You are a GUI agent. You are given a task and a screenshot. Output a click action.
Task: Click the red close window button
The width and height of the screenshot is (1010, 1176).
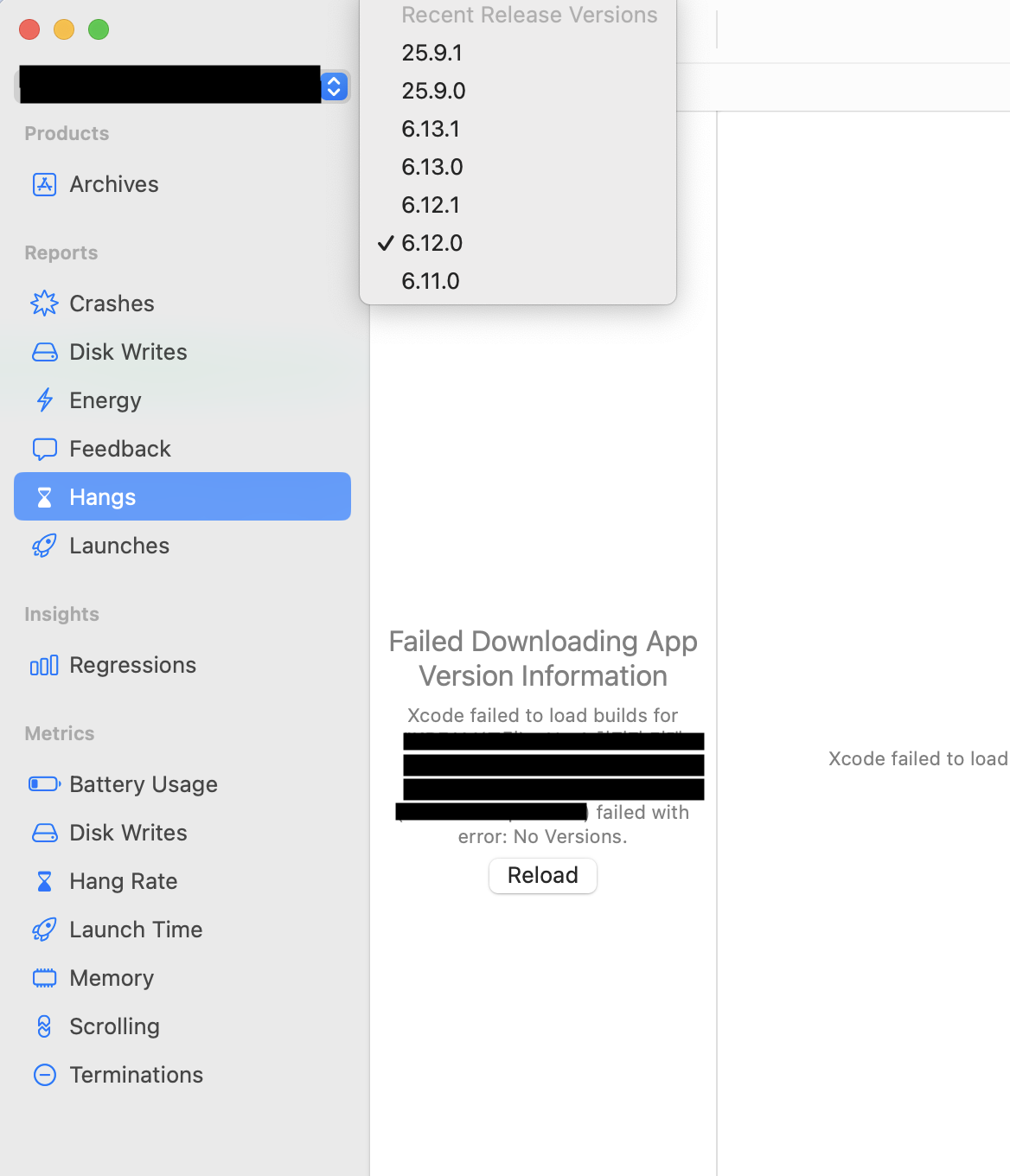coord(29,29)
